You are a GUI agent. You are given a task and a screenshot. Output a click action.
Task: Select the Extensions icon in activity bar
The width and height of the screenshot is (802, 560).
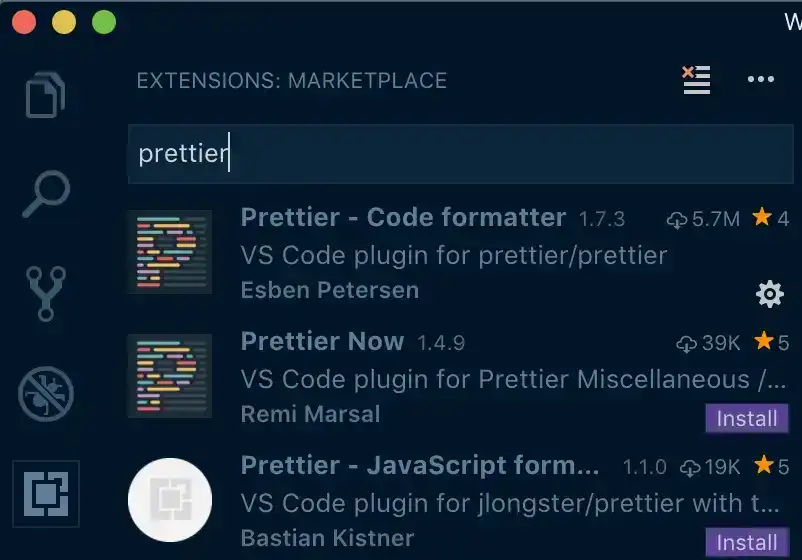coord(46,494)
